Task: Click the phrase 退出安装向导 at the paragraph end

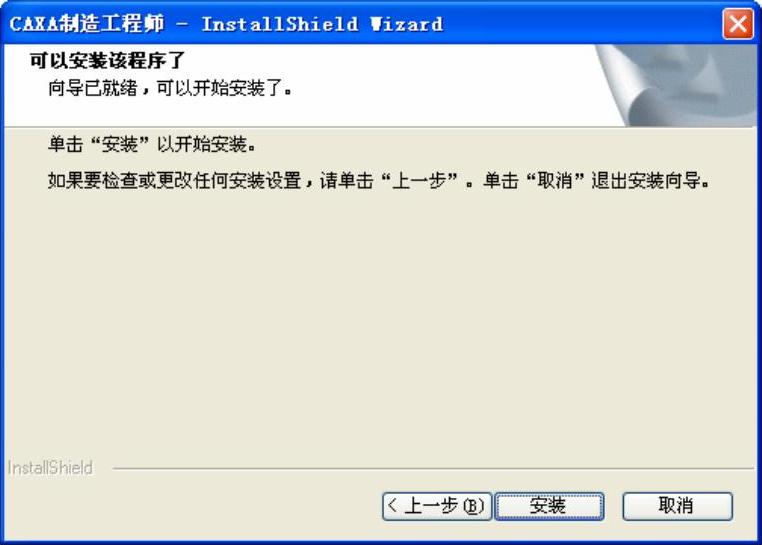Action: coord(646,181)
